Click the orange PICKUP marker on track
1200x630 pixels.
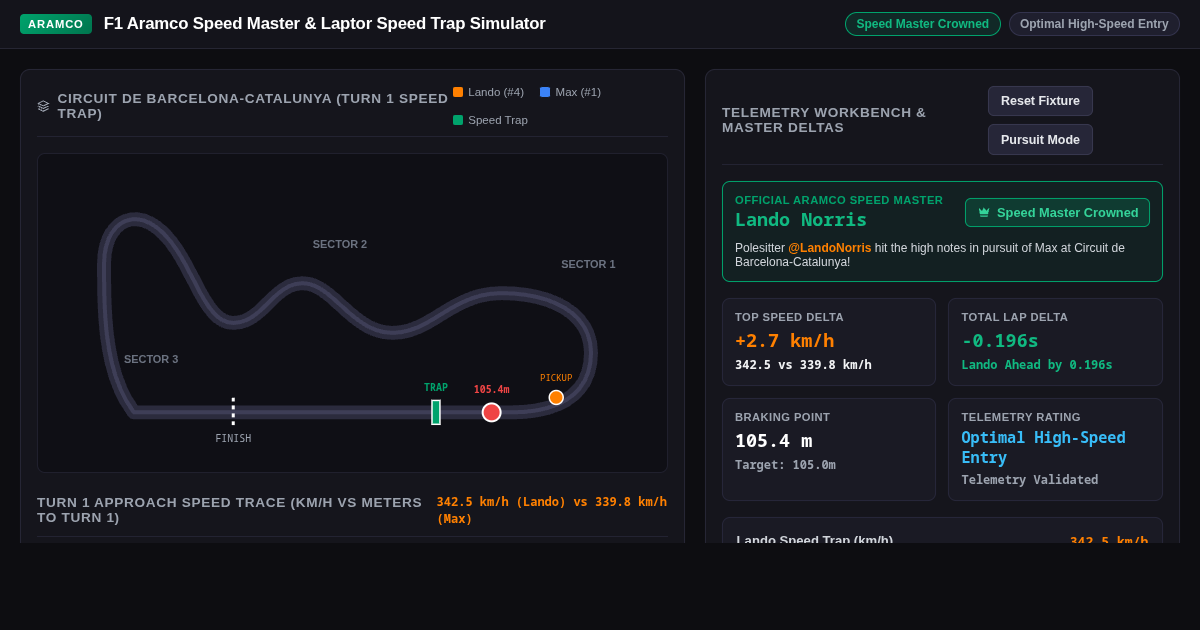(x=556, y=397)
